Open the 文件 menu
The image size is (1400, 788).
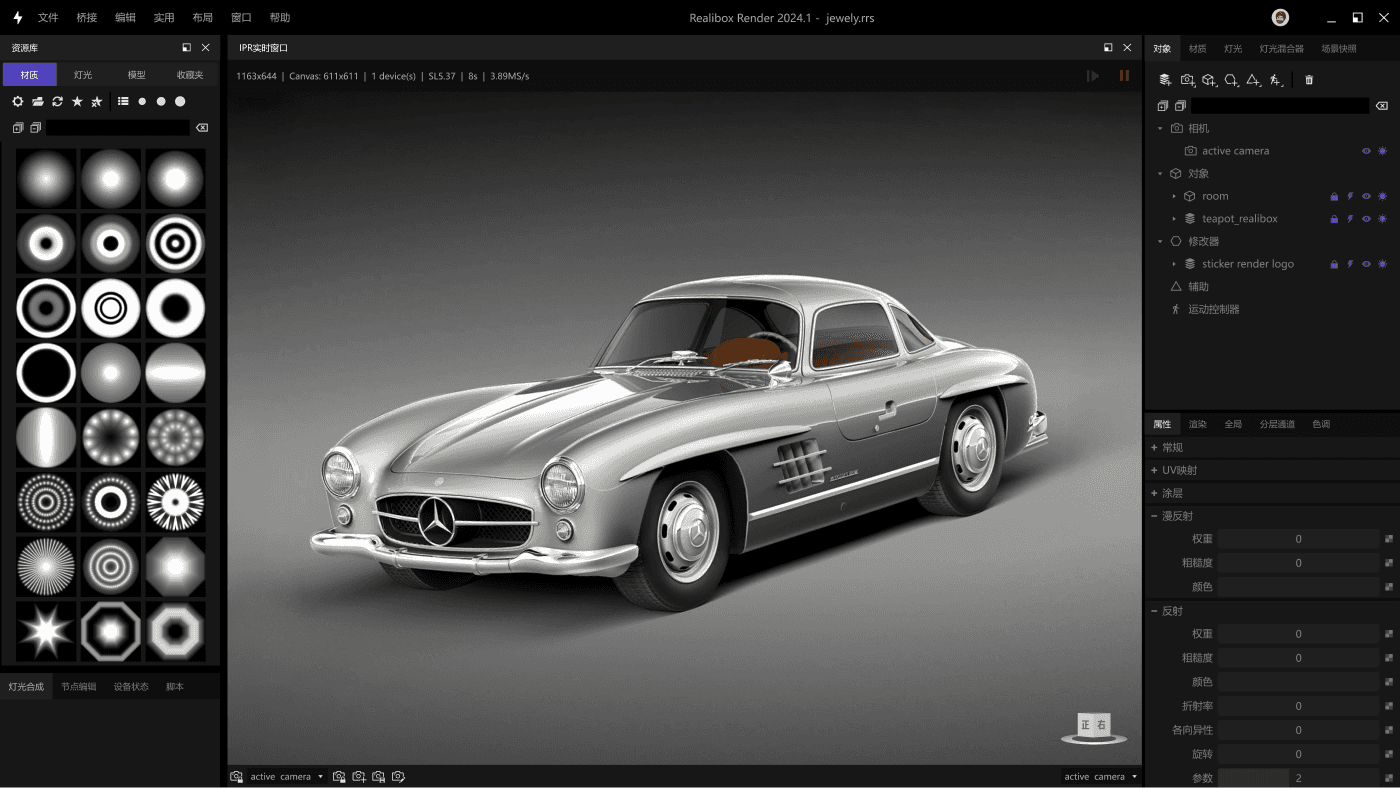click(x=48, y=18)
